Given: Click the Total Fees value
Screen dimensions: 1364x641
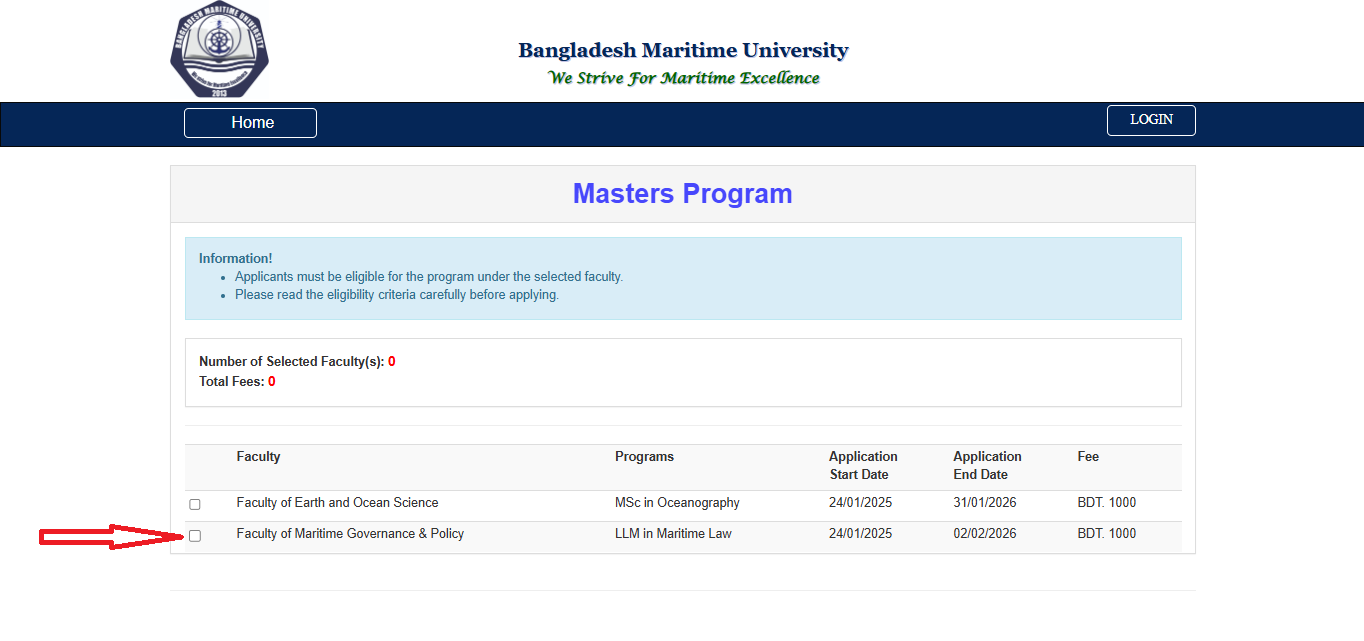Looking at the screenshot, I should point(271,381).
